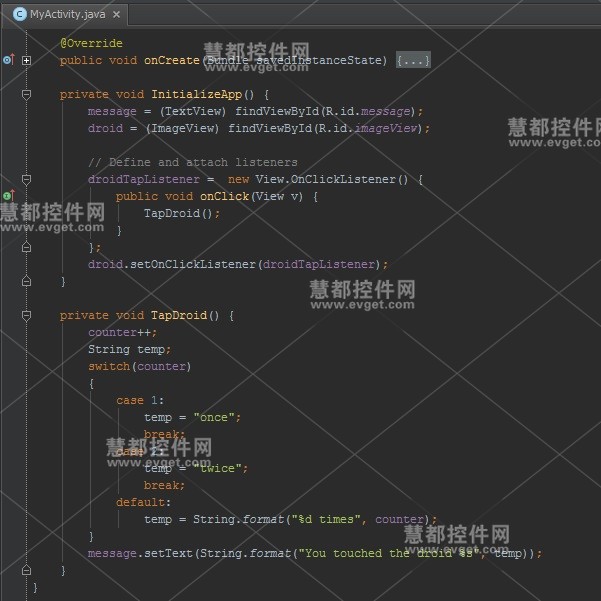Click the override gutter icon beside onCreate

pos(8,60)
